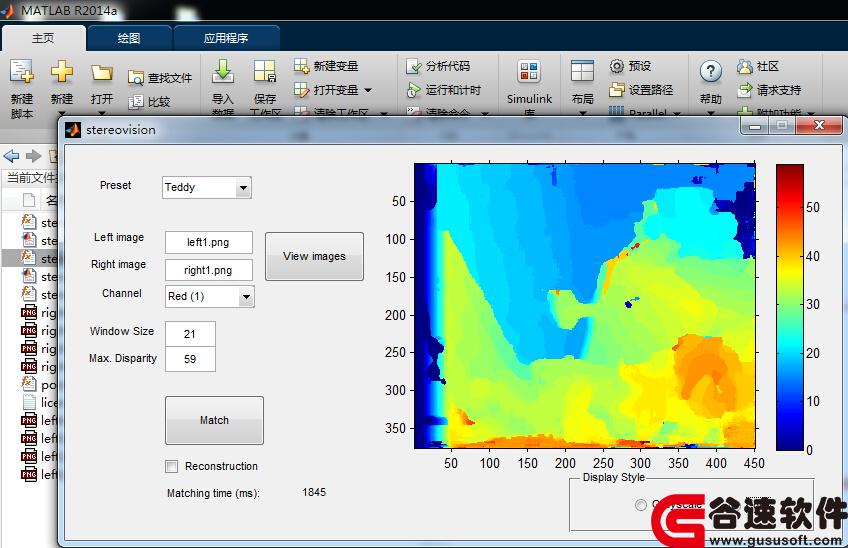Select the po... file in file list

point(40,385)
